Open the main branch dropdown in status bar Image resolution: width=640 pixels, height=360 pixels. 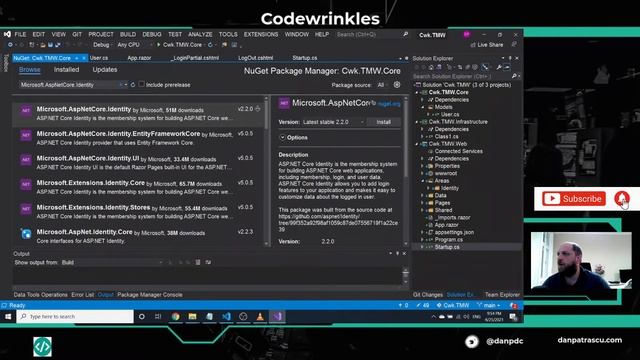click(x=489, y=305)
